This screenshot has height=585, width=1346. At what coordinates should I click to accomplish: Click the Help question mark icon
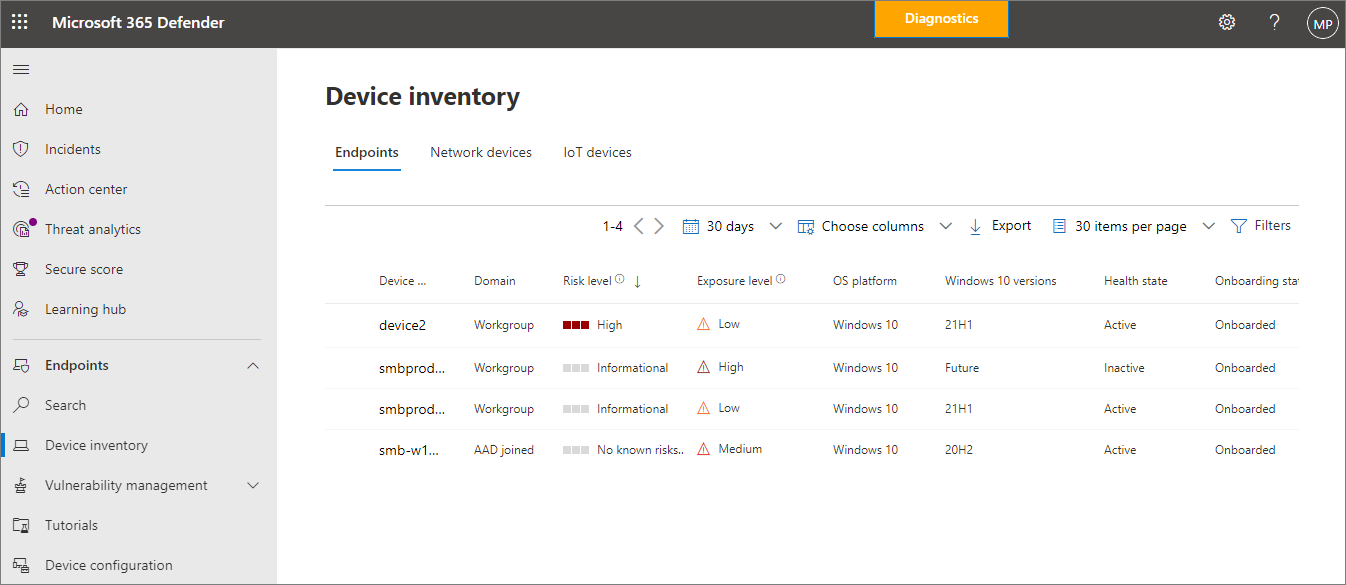pyautogui.click(x=1275, y=22)
